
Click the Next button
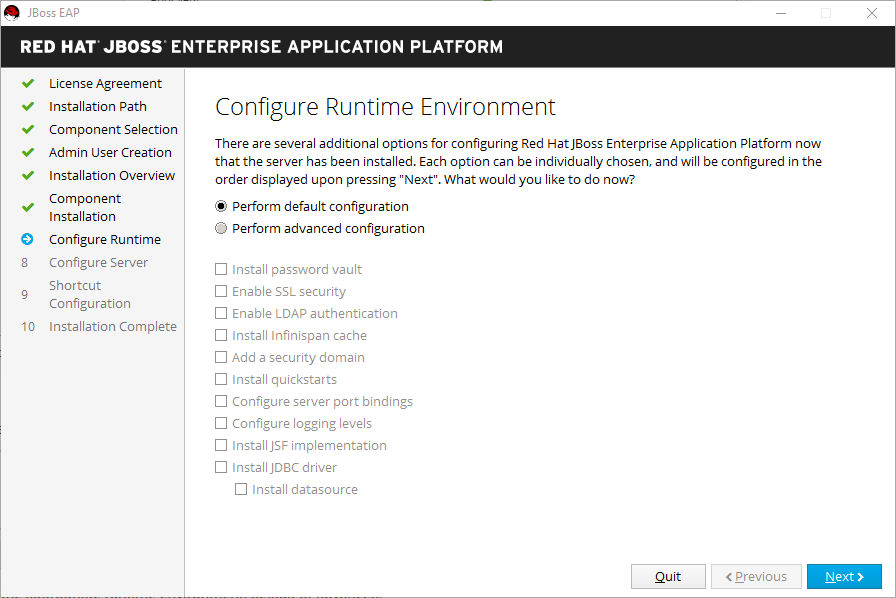[843, 576]
